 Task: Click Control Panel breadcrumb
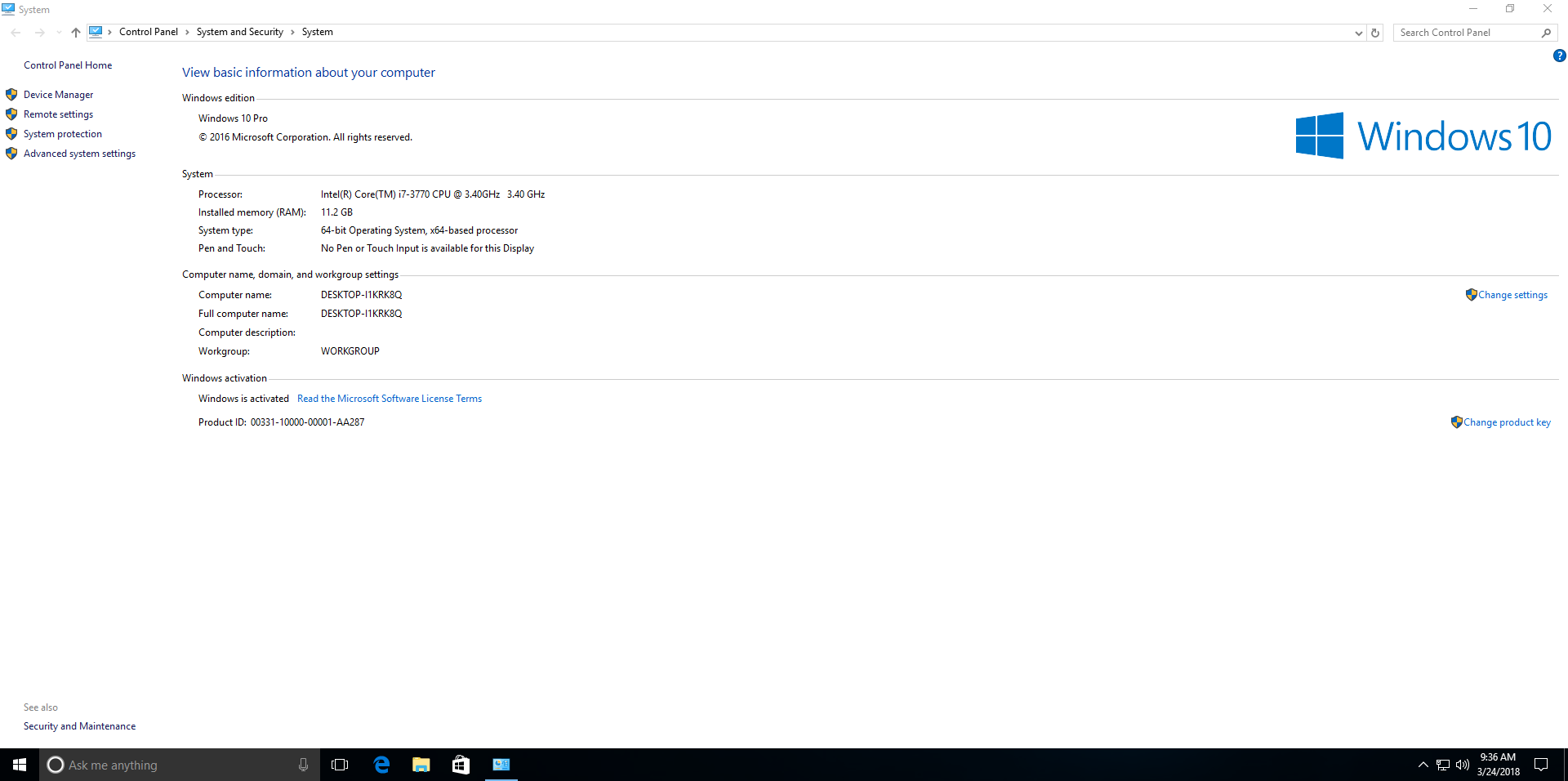click(x=149, y=32)
